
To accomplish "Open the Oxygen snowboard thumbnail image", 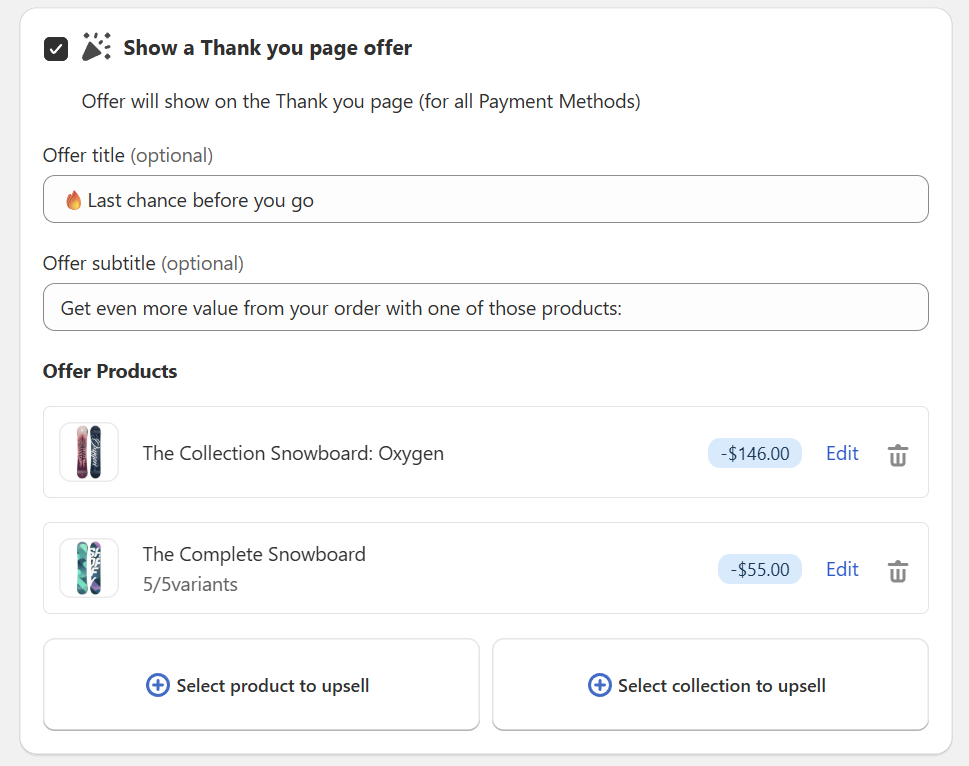I will click(x=89, y=452).
